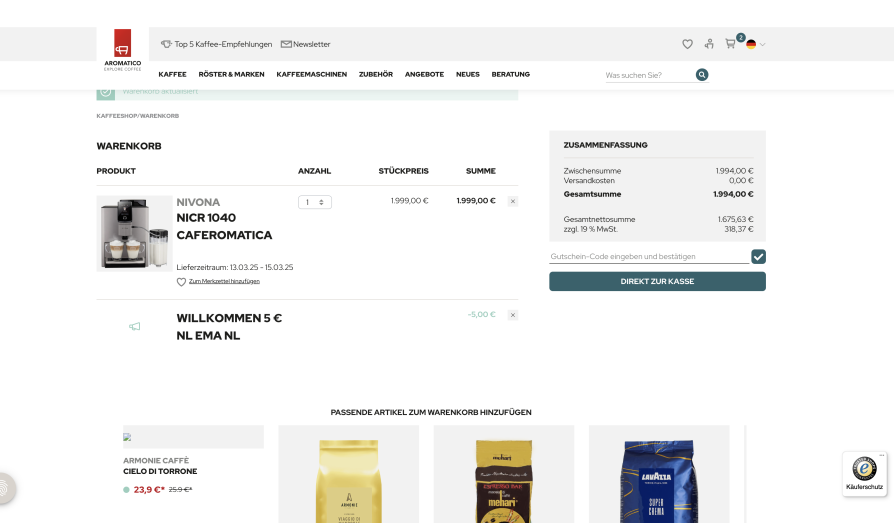Screen dimensions: 894x523
Task: Open NICR 1040 Caferomatica product title
Action: click(224, 226)
